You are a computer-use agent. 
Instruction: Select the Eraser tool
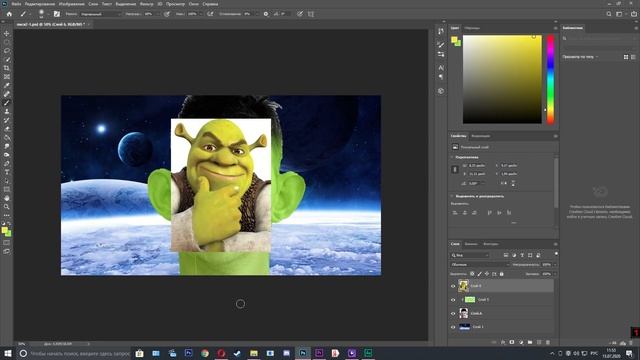click(7, 129)
